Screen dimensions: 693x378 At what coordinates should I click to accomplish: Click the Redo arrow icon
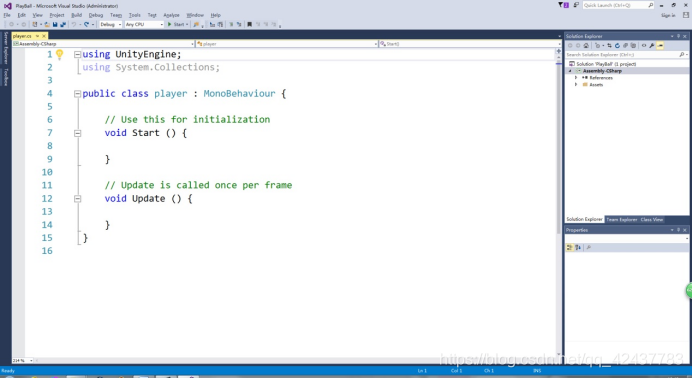click(86, 24)
